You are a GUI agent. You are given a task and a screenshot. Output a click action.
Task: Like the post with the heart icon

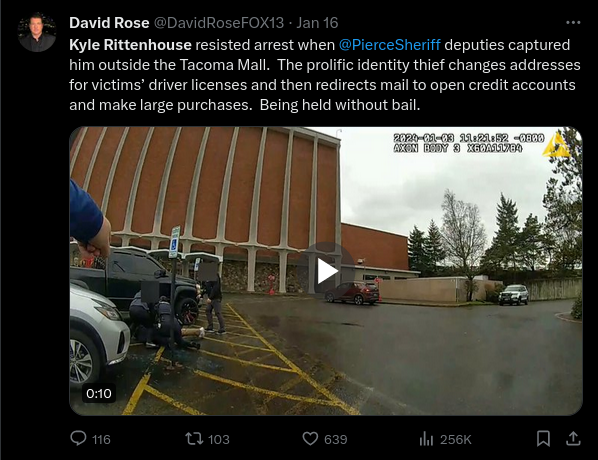coord(310,438)
